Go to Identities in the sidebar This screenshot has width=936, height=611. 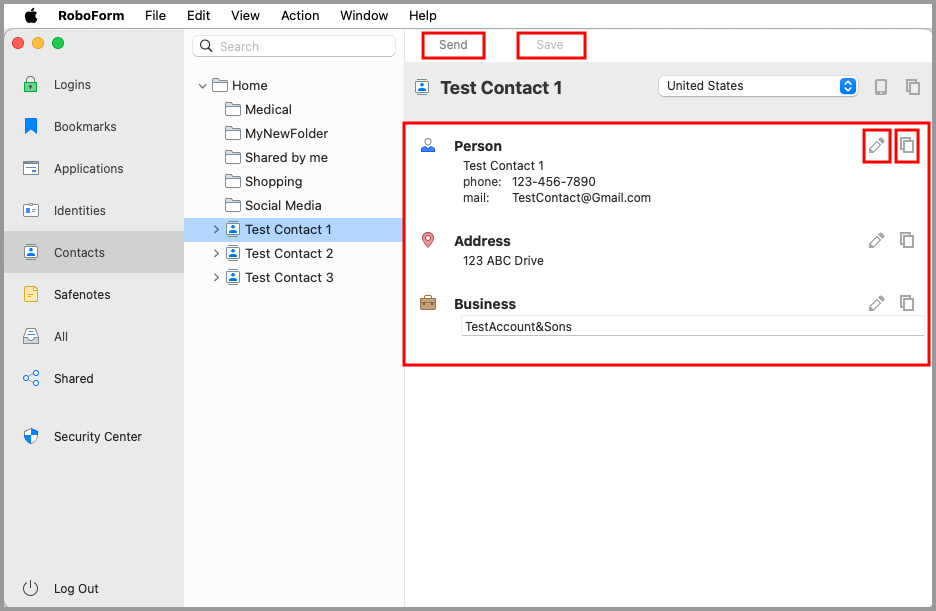79,211
